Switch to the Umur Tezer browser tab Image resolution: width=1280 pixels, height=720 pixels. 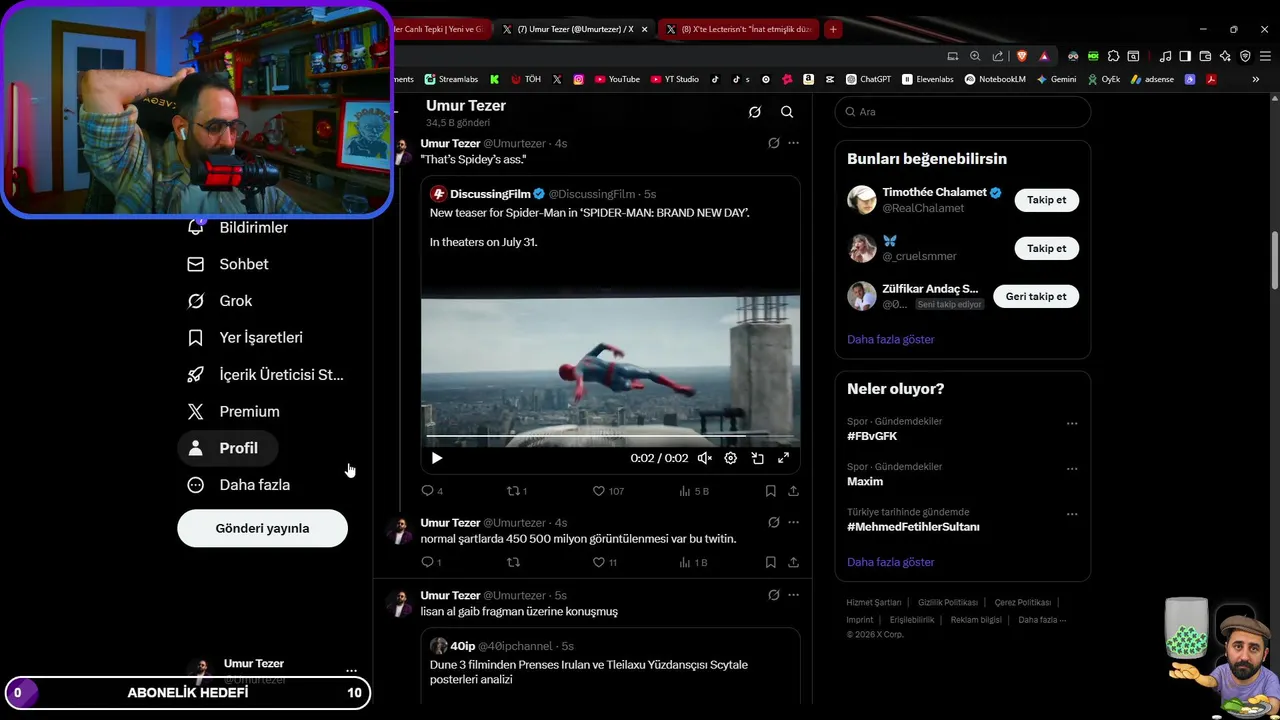(575, 29)
